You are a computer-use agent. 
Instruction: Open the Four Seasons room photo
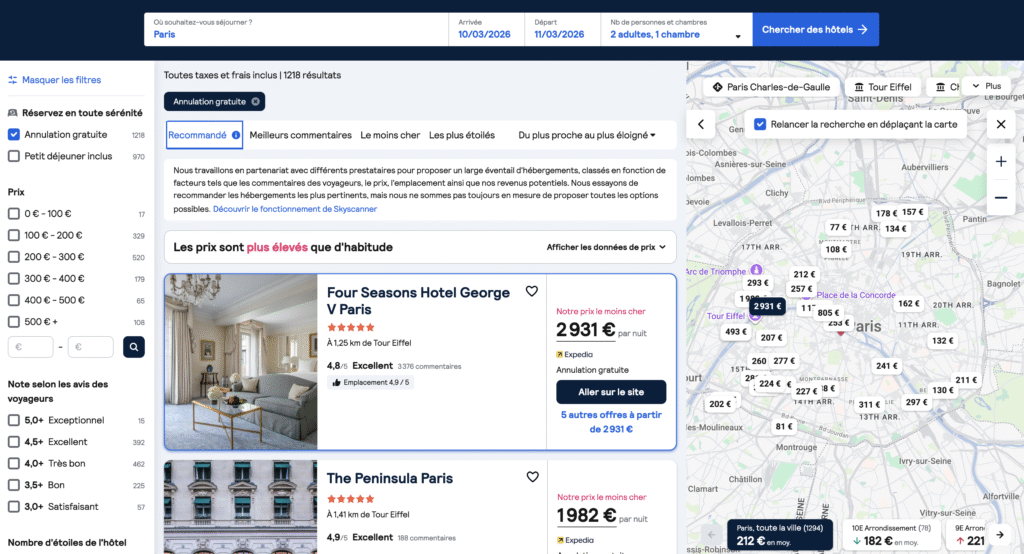tap(241, 362)
